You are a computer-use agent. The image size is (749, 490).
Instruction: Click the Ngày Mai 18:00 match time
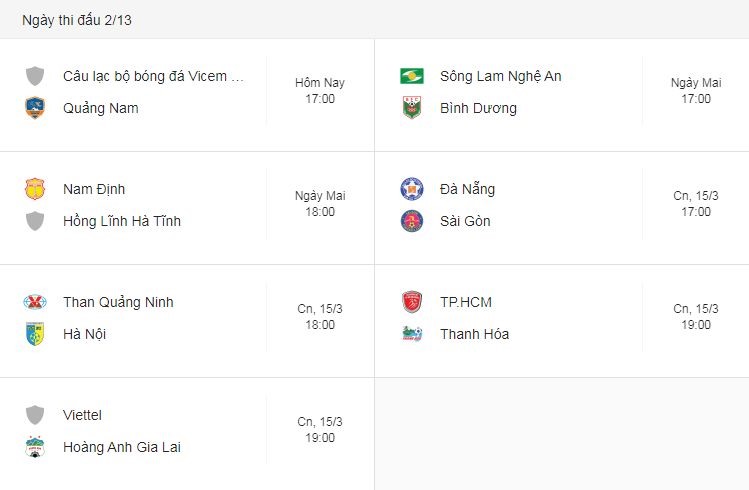[320, 204]
